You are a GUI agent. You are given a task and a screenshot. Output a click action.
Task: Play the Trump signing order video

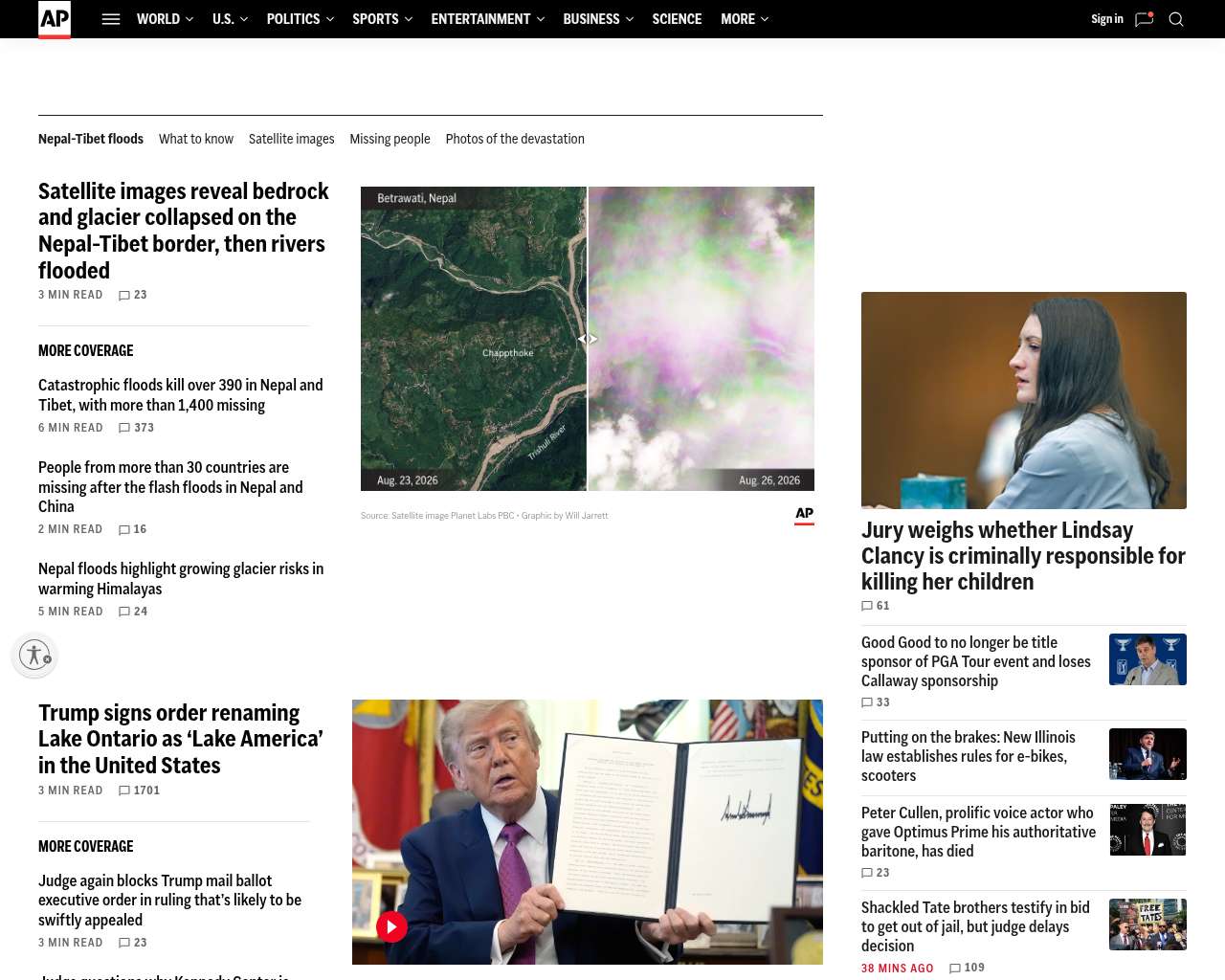(x=391, y=926)
